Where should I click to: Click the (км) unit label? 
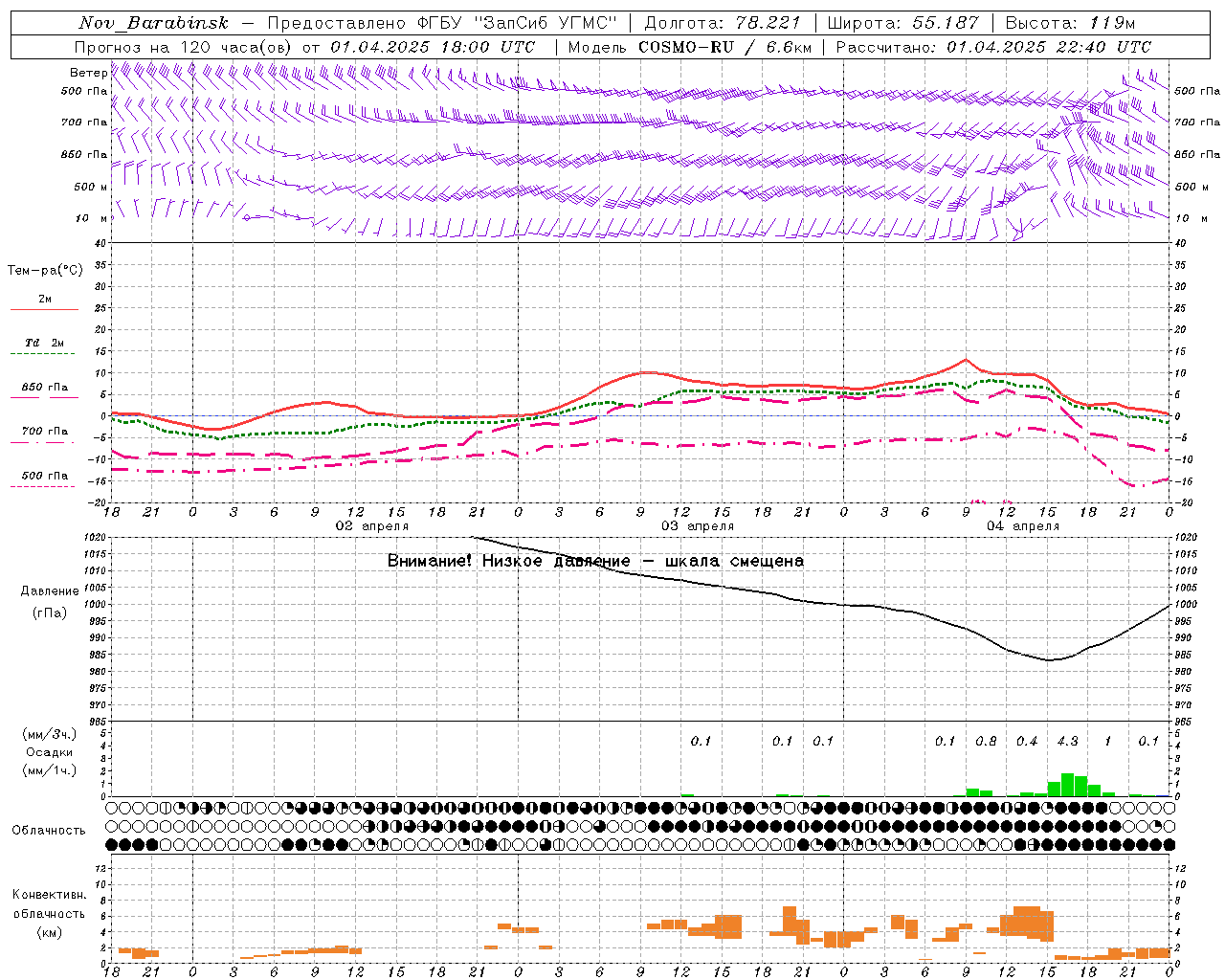pyautogui.click(x=50, y=932)
